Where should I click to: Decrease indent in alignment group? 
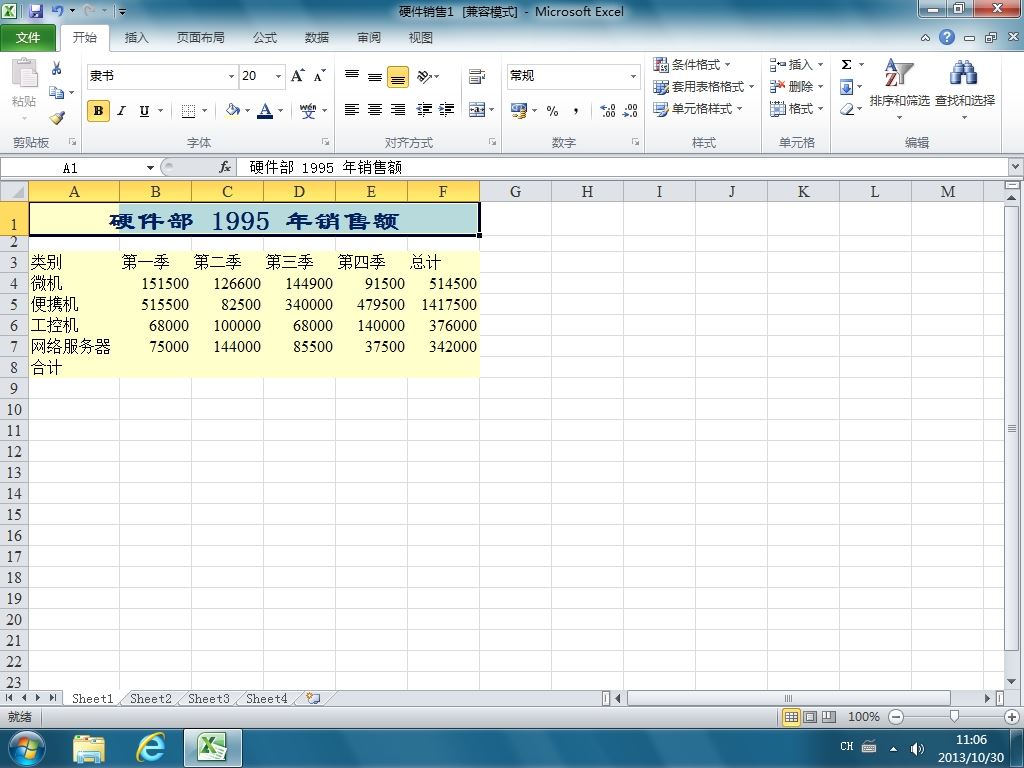pos(424,110)
